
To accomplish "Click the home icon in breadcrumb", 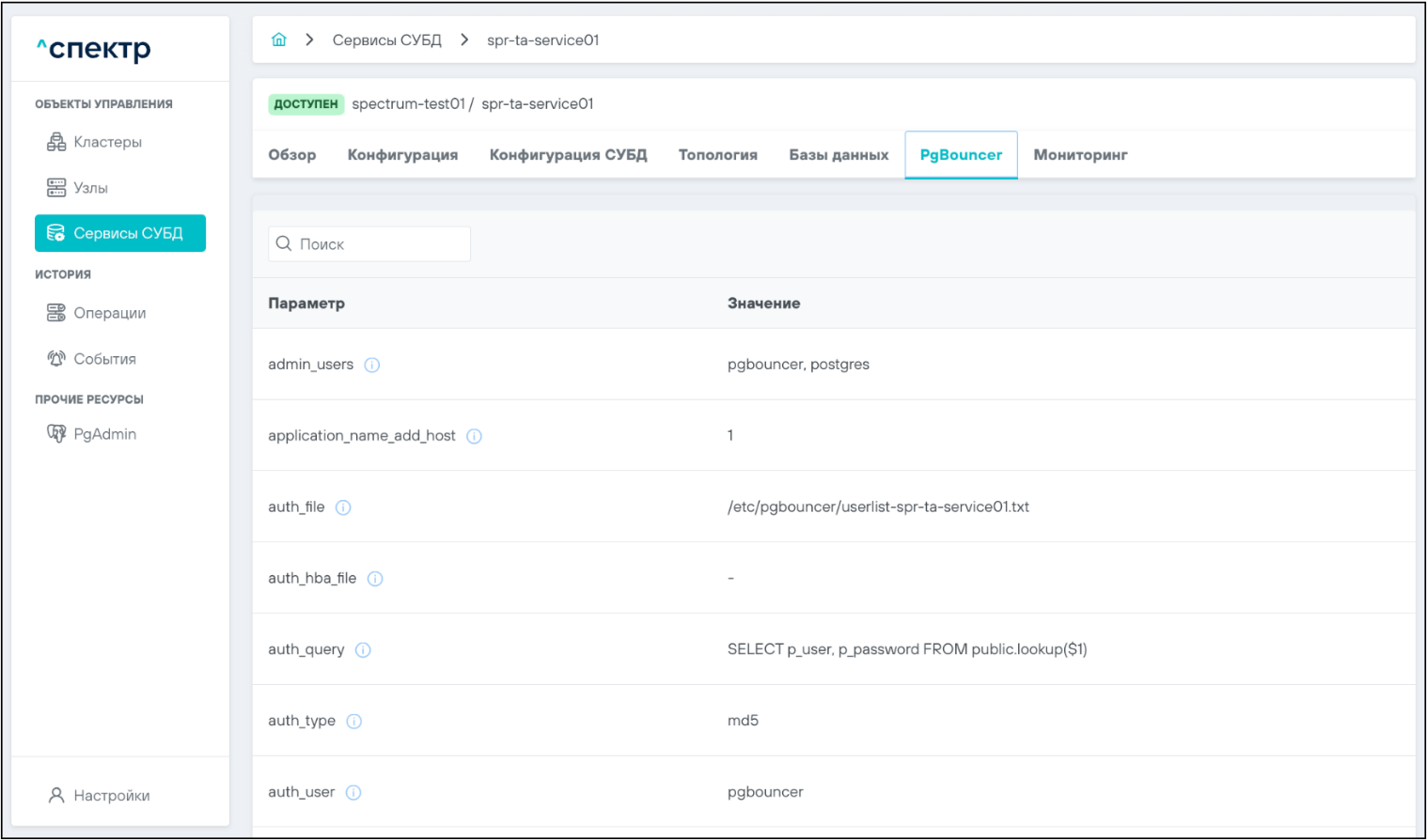I will click(279, 39).
